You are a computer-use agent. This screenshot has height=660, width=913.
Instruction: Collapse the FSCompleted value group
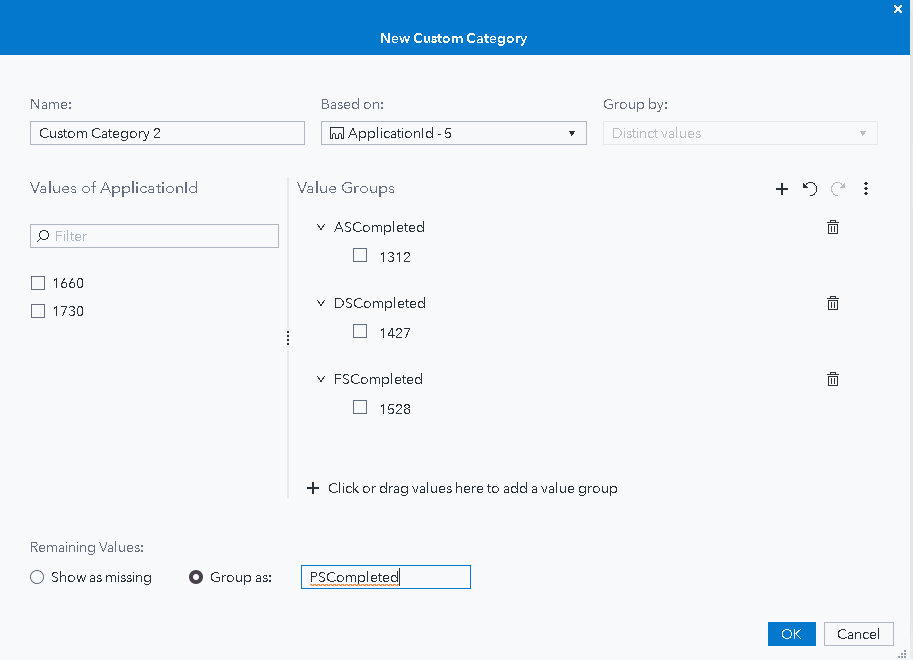pos(321,379)
